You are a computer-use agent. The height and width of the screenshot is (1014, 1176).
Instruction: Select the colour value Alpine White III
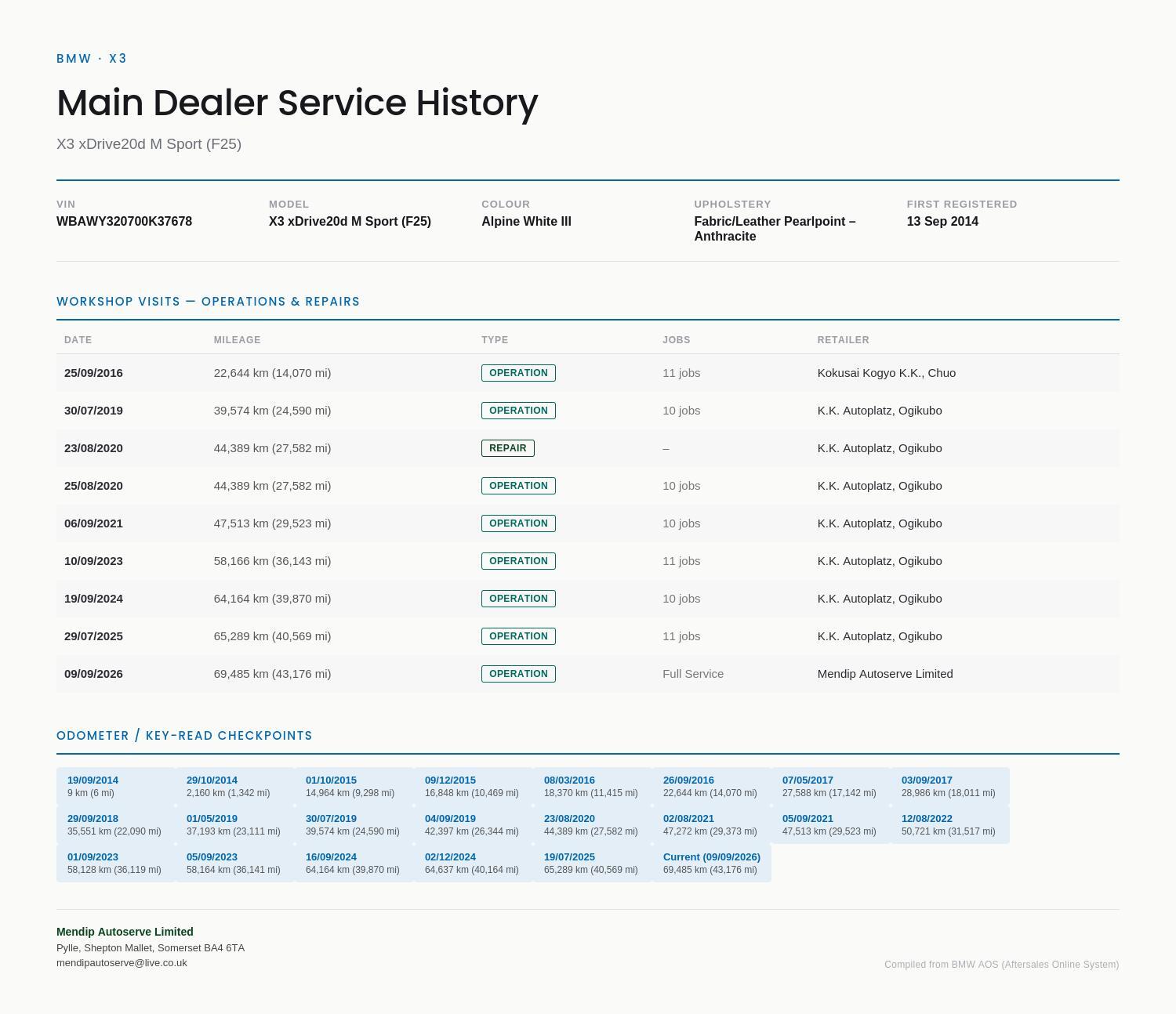[526, 222]
